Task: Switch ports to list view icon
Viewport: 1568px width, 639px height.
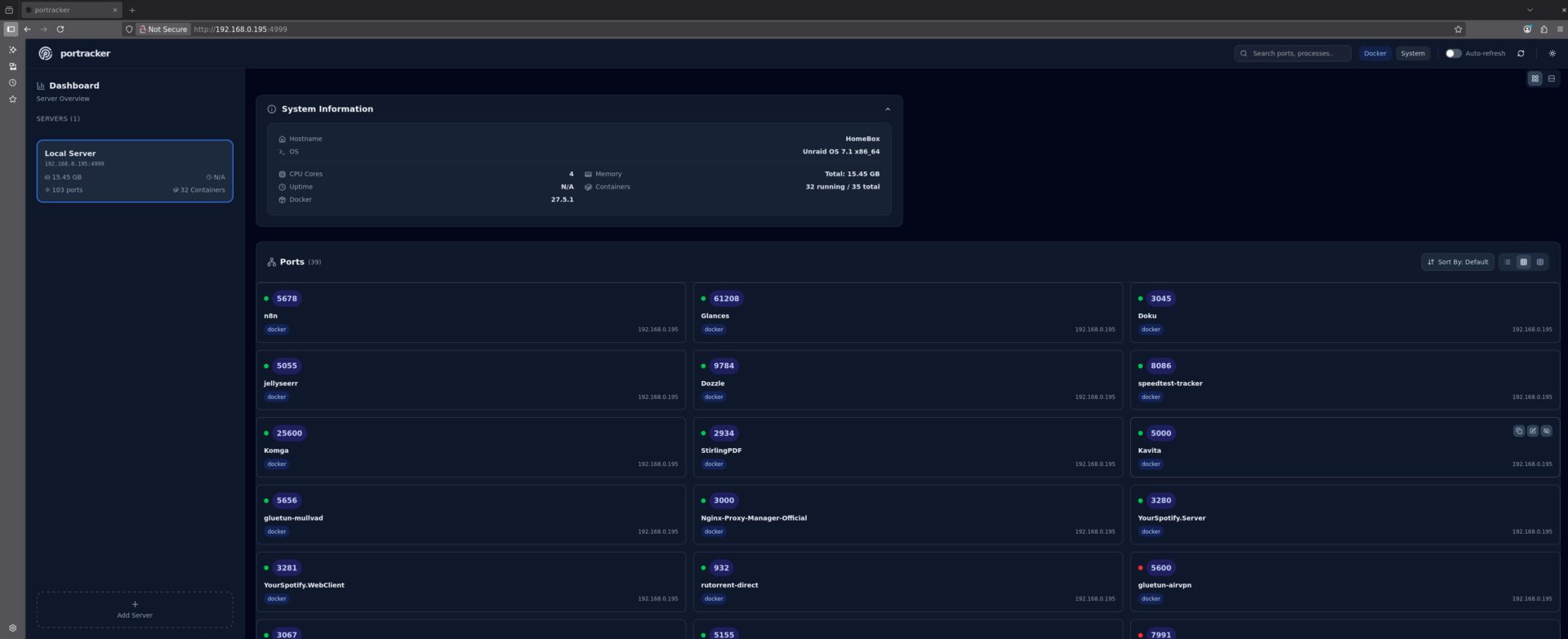Action: pyautogui.click(x=1508, y=262)
